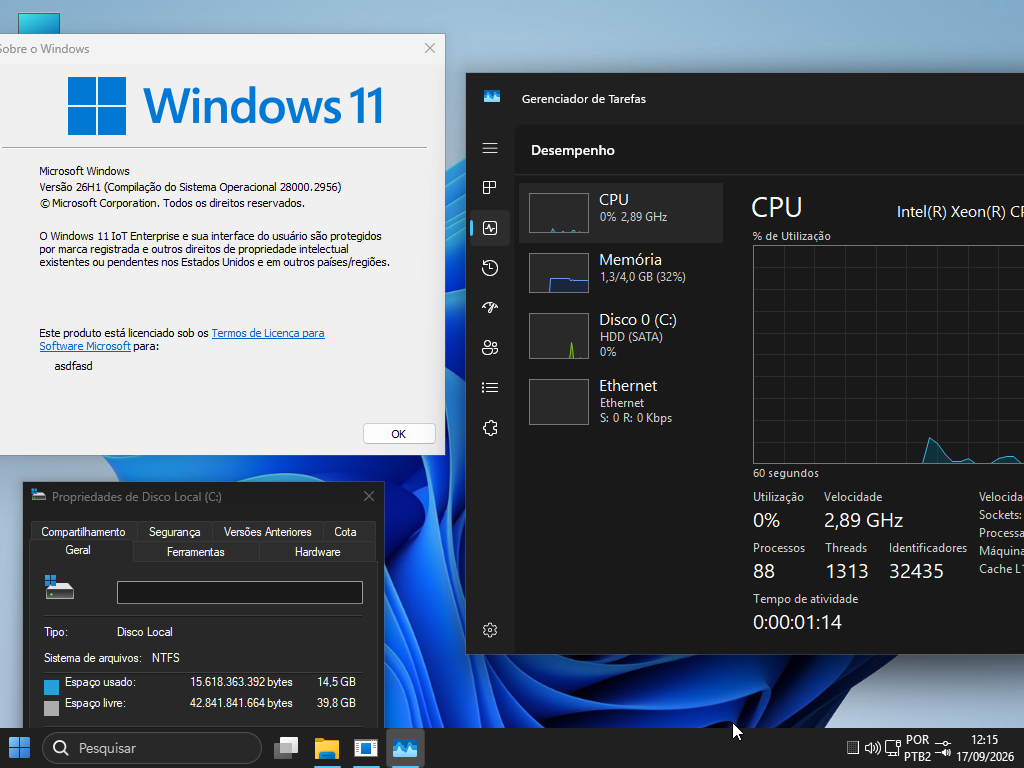
Task: Click blue used-space color swatch
Action: tap(51, 687)
